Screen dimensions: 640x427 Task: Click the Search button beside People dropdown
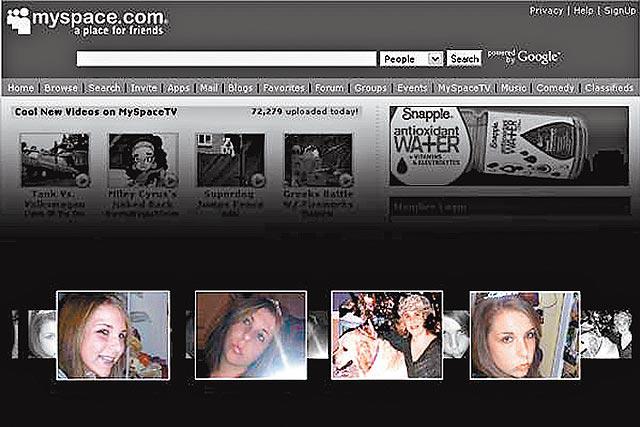464,59
